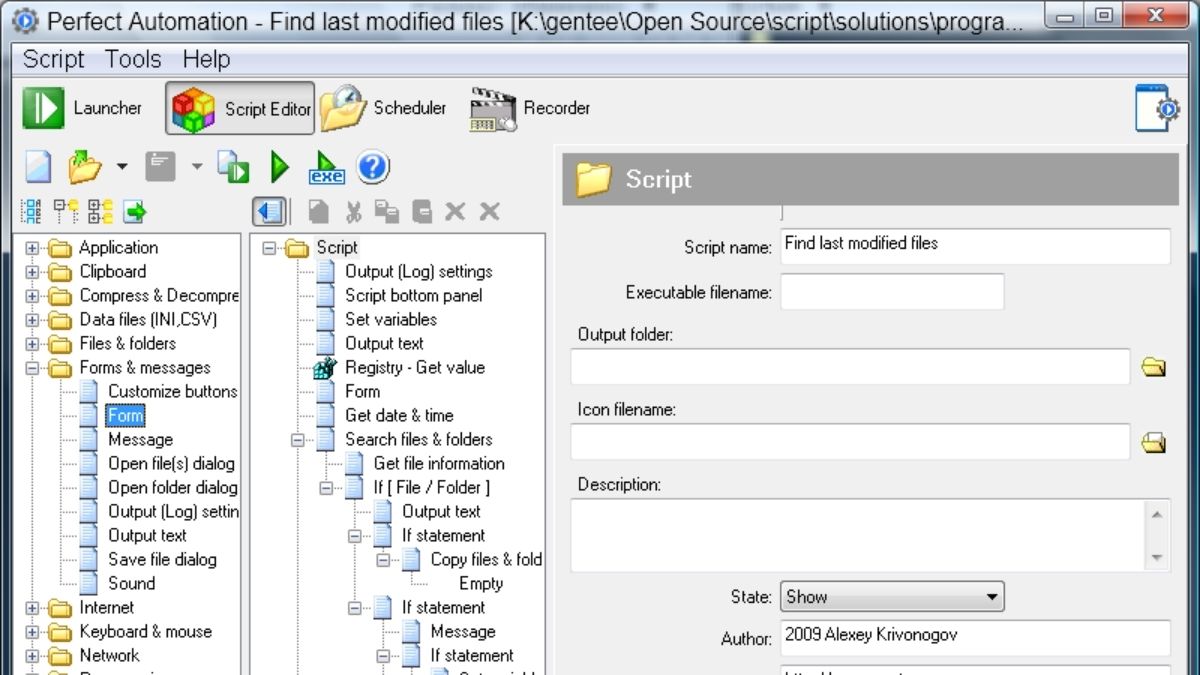Click the Executable filename field
This screenshot has width=1200, height=675.
click(892, 292)
